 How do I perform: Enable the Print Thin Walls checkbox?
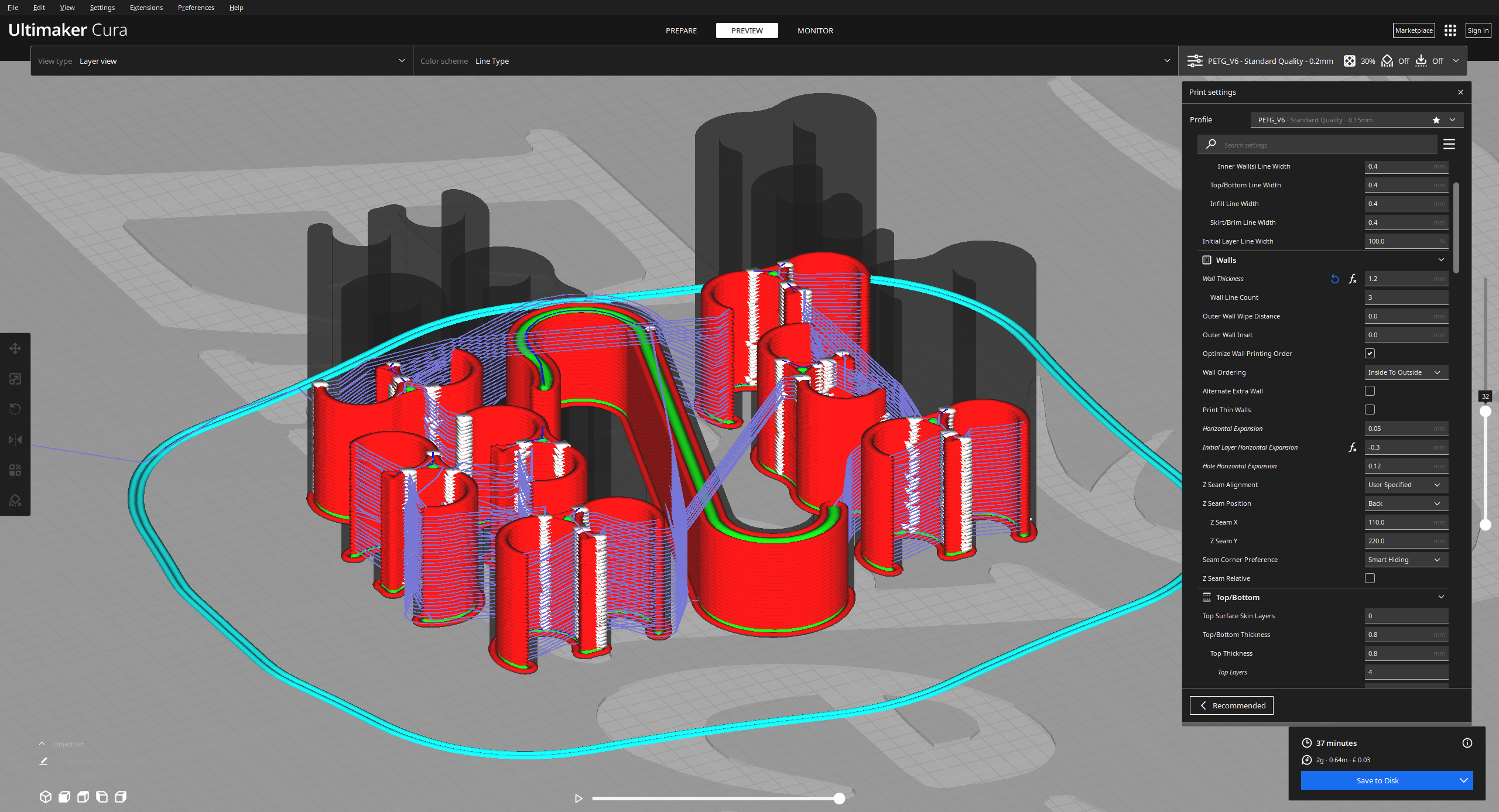[x=1370, y=409]
